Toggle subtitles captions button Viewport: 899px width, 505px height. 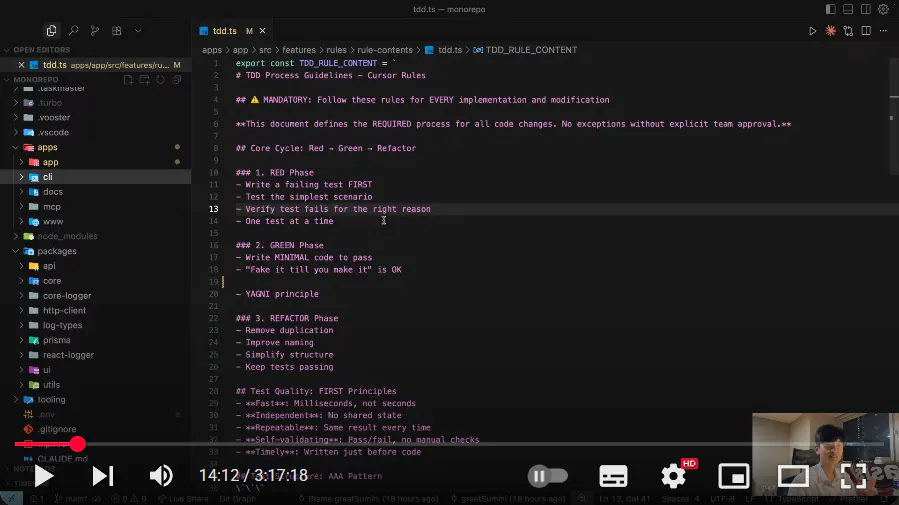[x=613, y=476]
